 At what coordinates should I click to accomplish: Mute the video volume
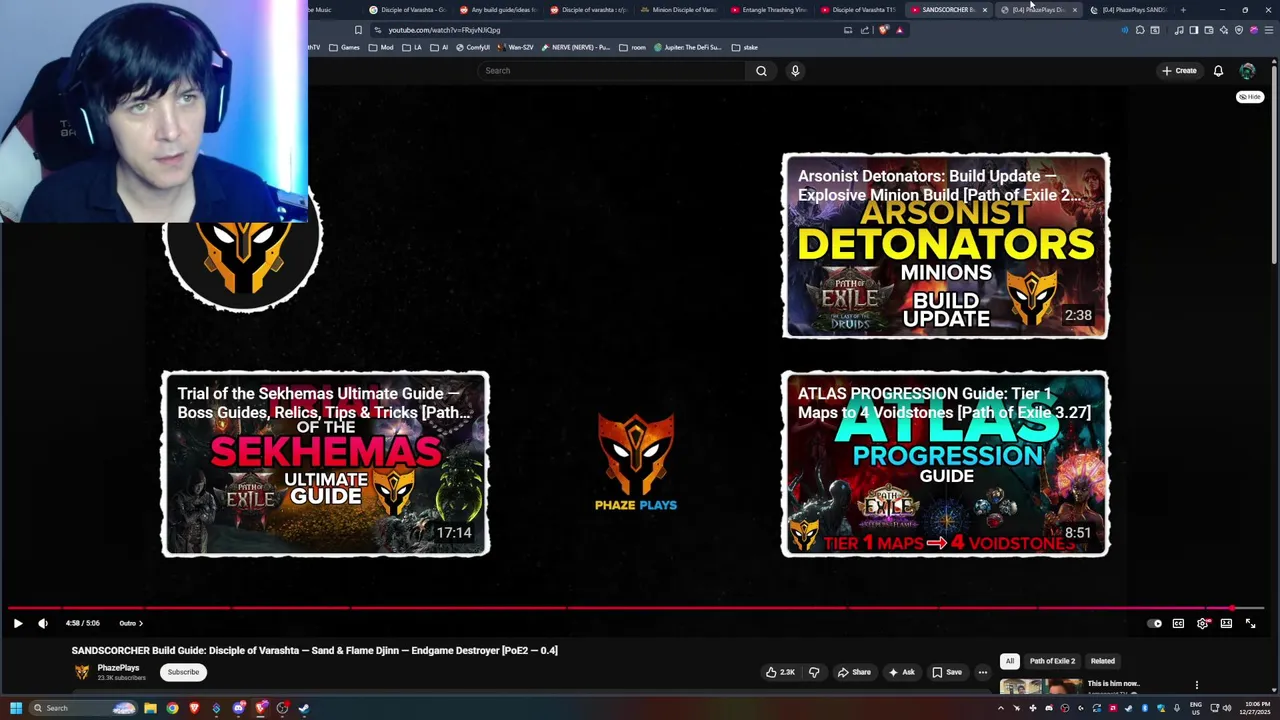click(x=43, y=623)
